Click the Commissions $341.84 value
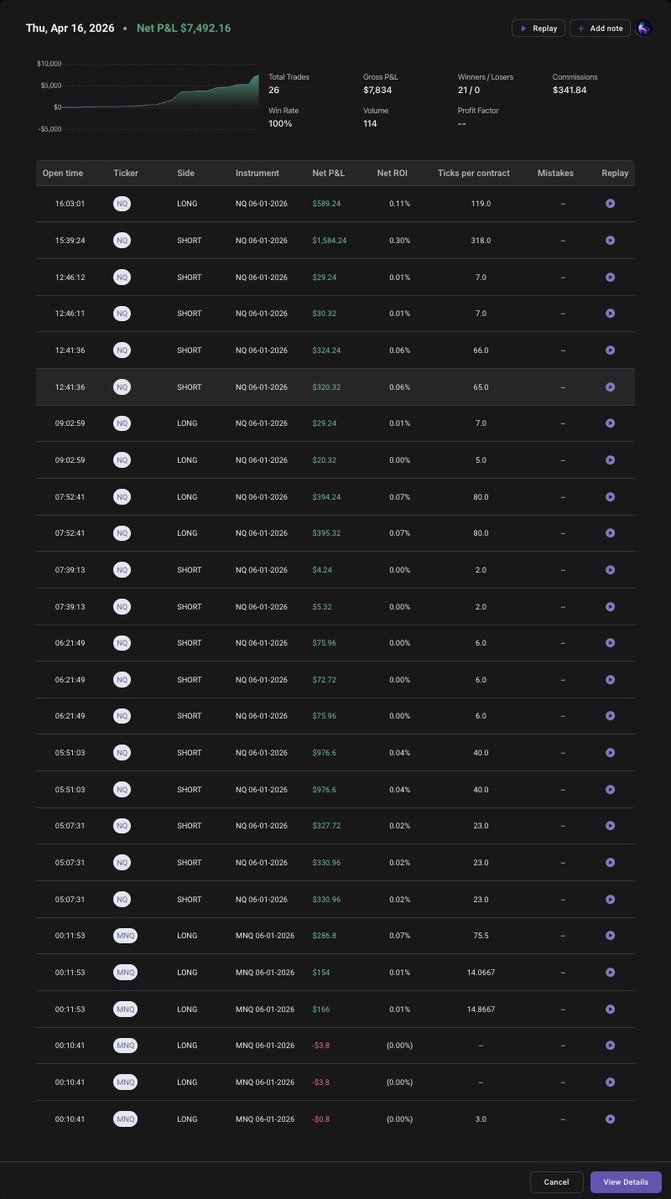This screenshot has width=671, height=1199. (x=569, y=90)
